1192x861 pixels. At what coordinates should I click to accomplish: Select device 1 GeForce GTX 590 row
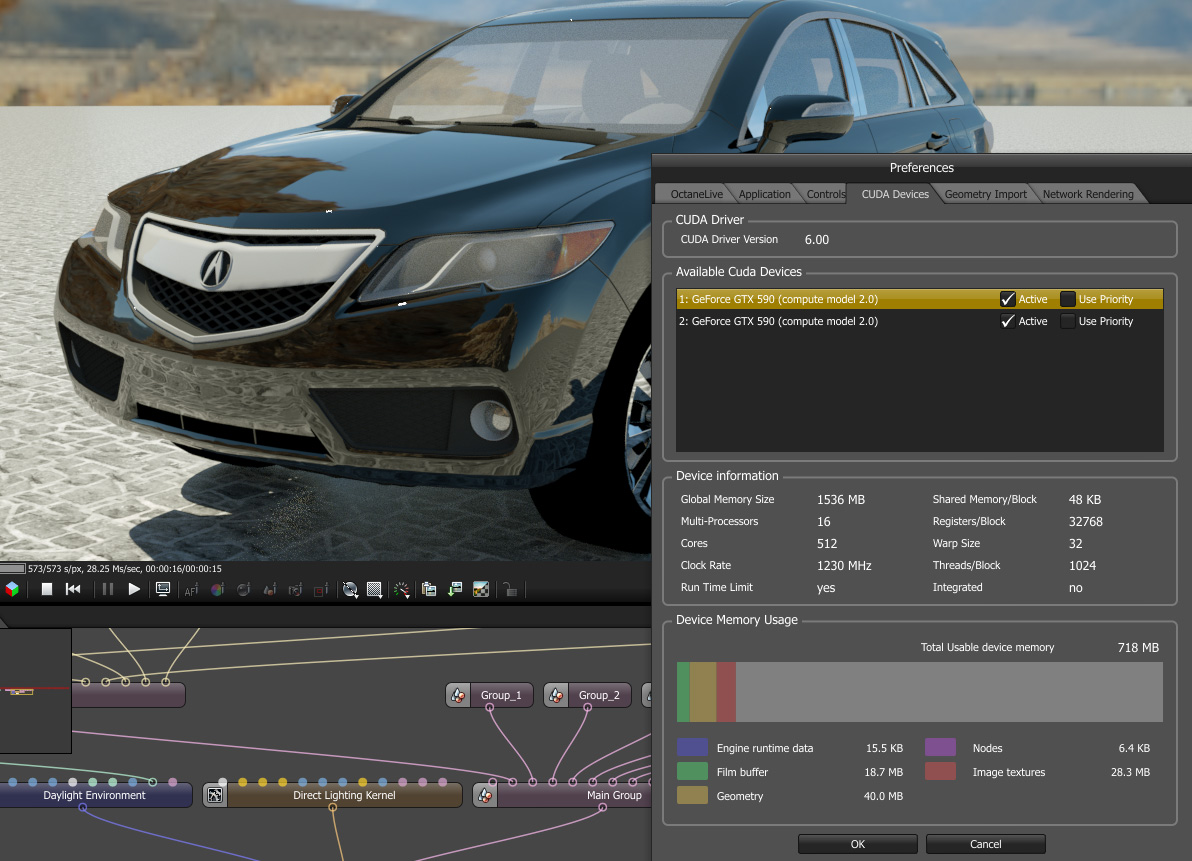point(919,299)
